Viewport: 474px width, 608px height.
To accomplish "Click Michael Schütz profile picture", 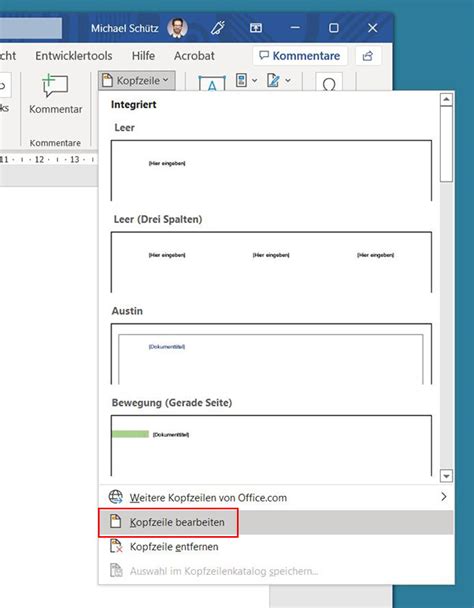I will coord(177,28).
